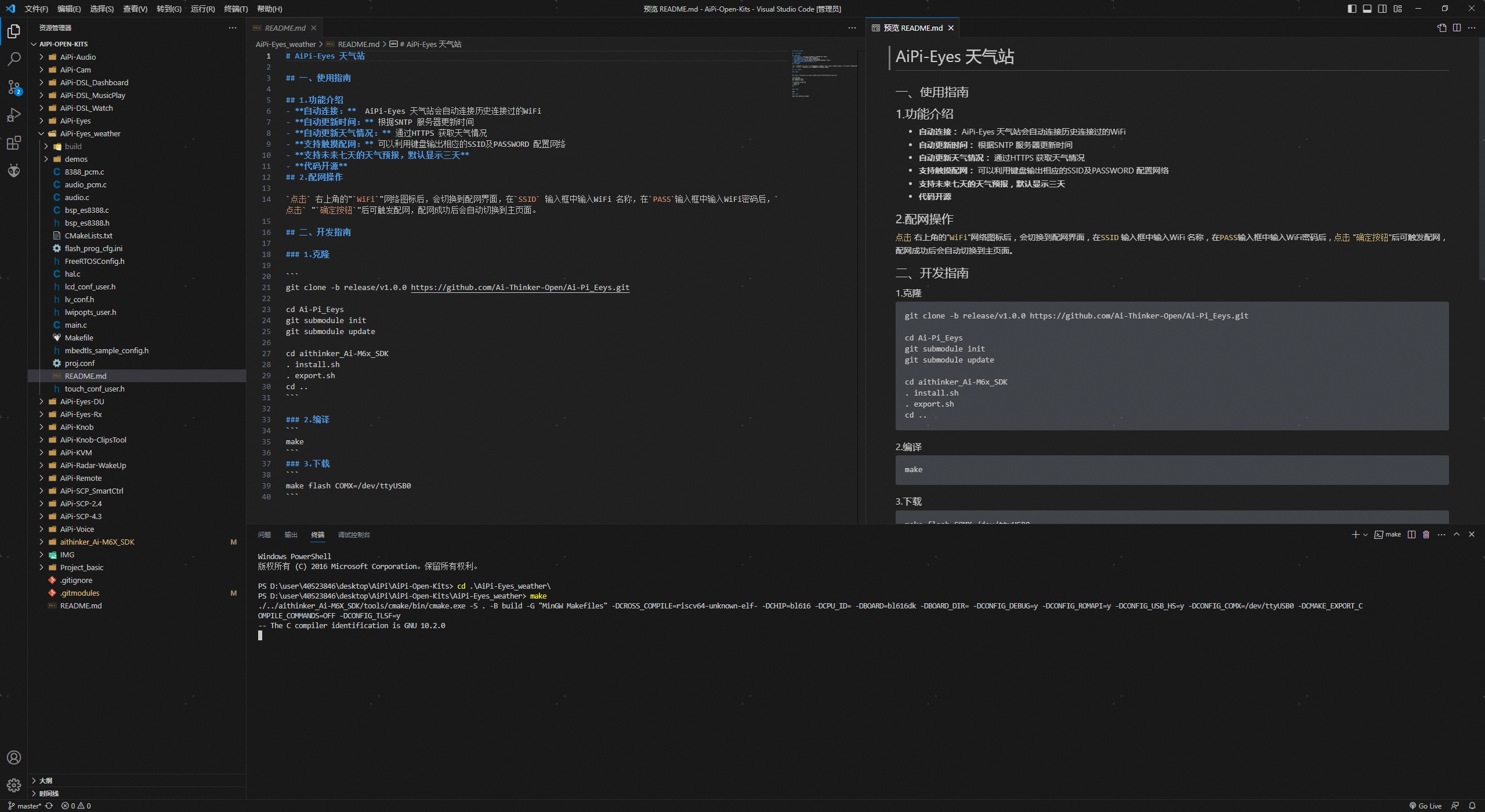
Task: Open the launch profile dropdown next to the plus
Action: (x=1365, y=534)
